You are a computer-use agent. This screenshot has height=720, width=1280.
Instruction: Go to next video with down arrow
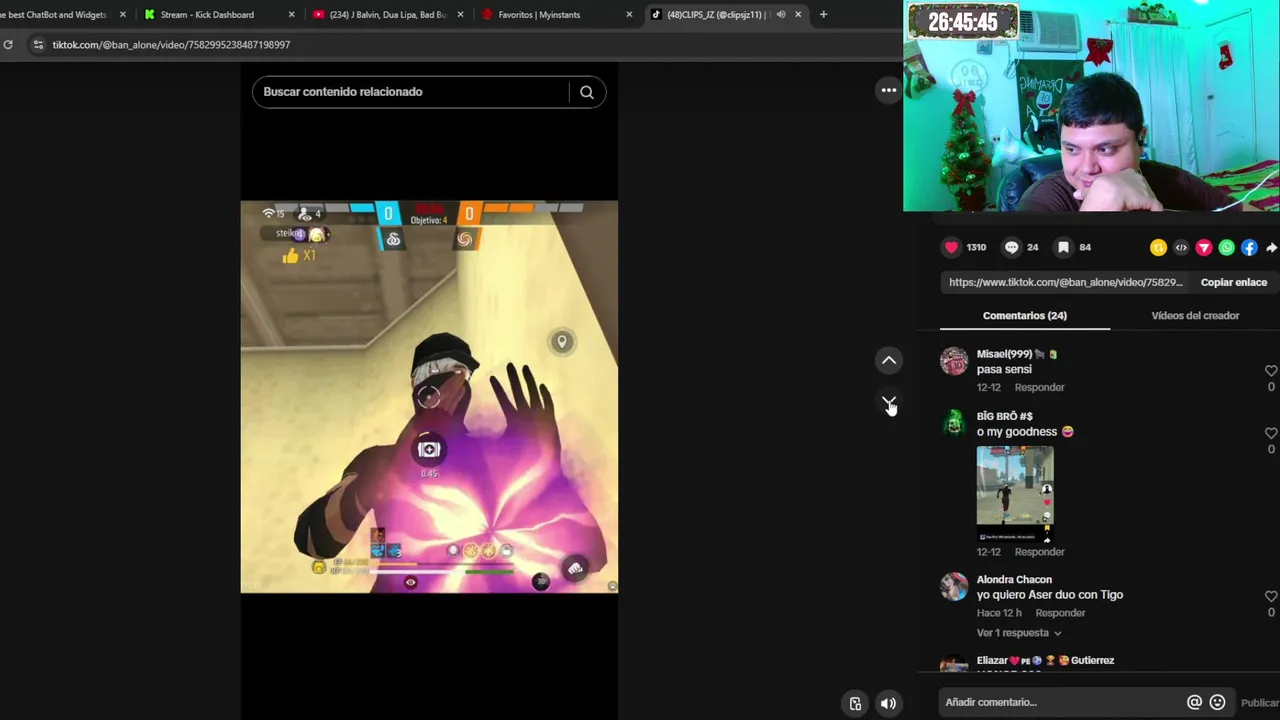coord(889,402)
